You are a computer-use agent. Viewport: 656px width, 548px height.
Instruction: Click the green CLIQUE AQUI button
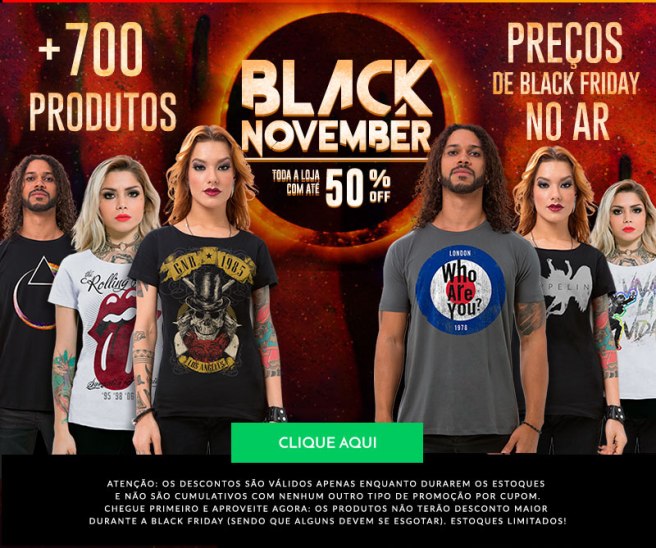coord(327,443)
